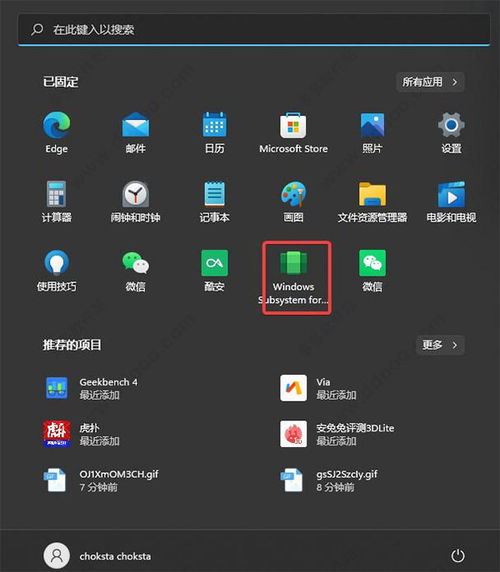Expand 所有应用 all apps list
The width and height of the screenshot is (500, 572).
point(430,82)
